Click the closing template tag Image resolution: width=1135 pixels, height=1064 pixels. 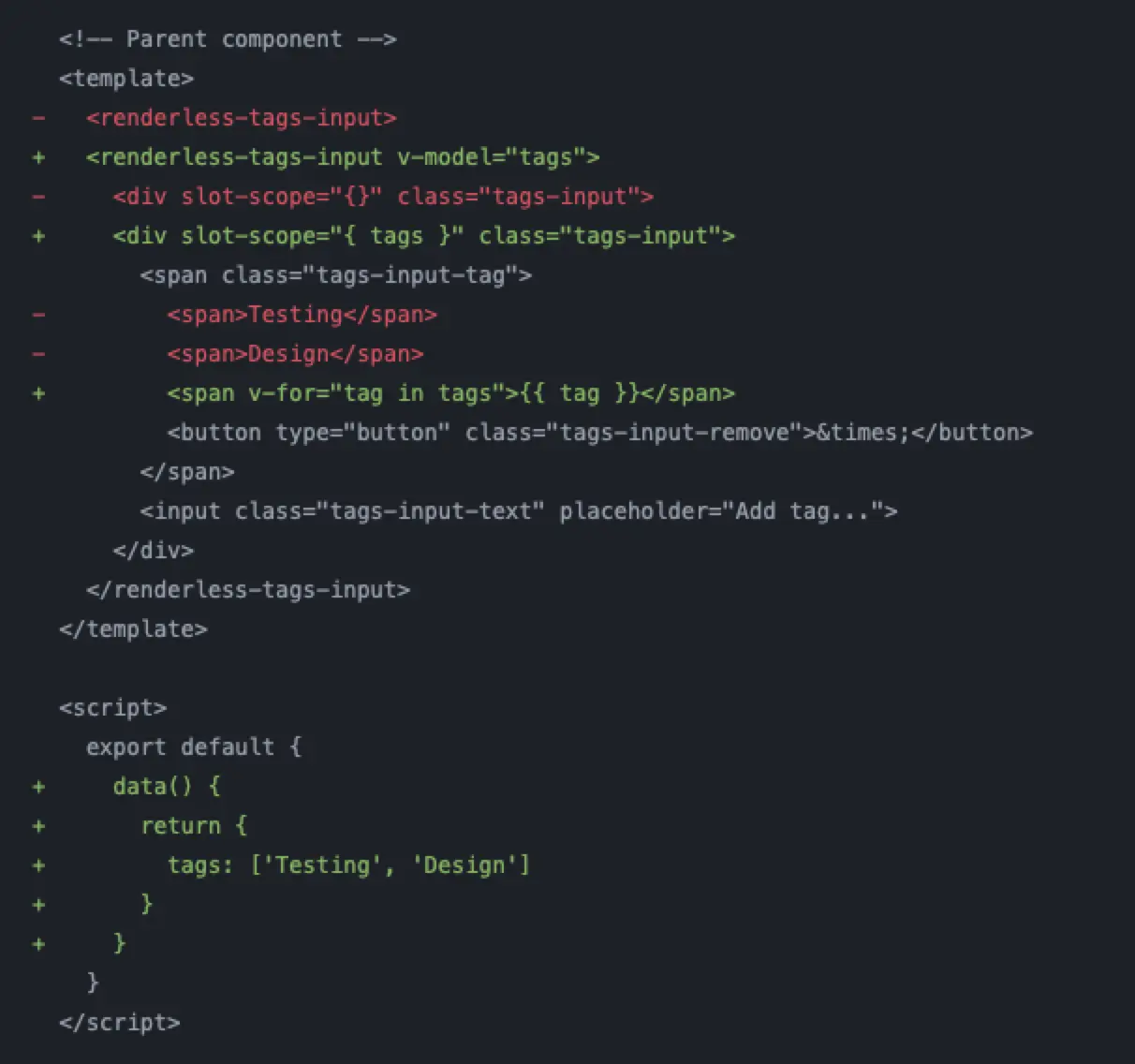(x=133, y=629)
